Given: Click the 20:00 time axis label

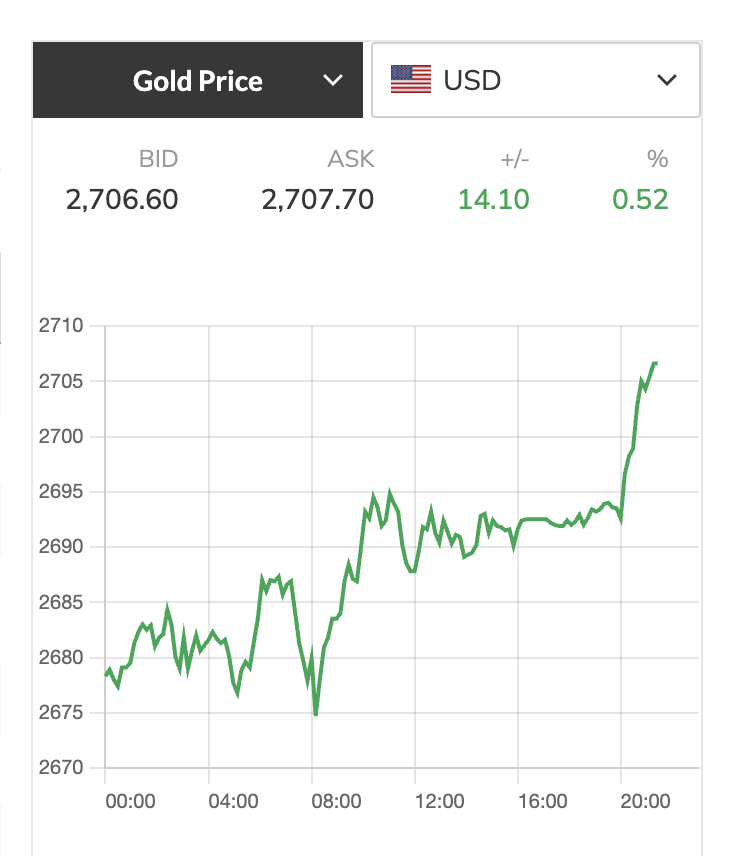Looking at the screenshot, I should coord(645,801).
